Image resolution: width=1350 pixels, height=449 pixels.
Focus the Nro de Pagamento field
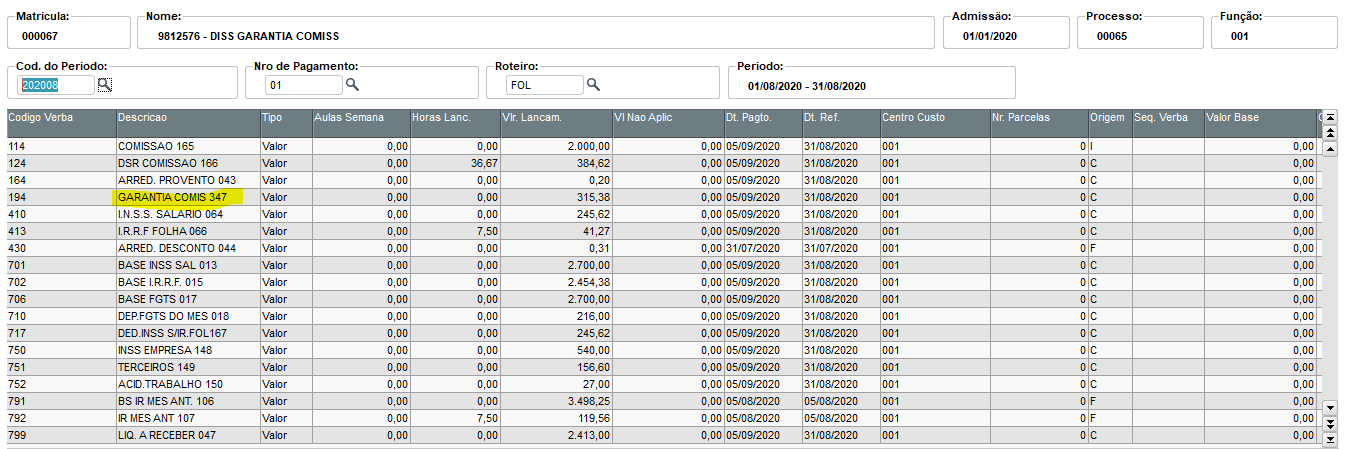point(303,85)
